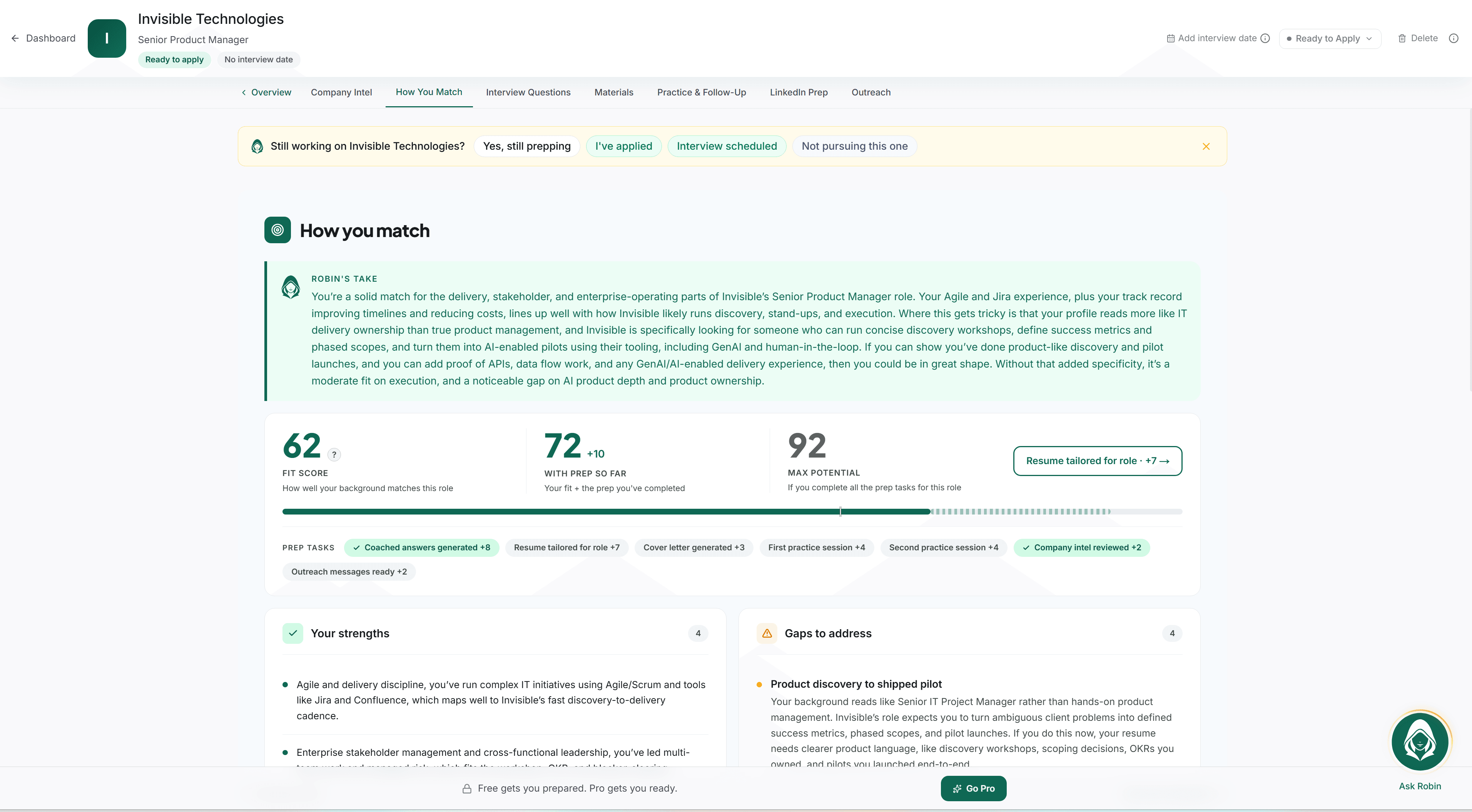Select Not pursuing this one
Viewport: 1472px width, 812px height.
(854, 146)
